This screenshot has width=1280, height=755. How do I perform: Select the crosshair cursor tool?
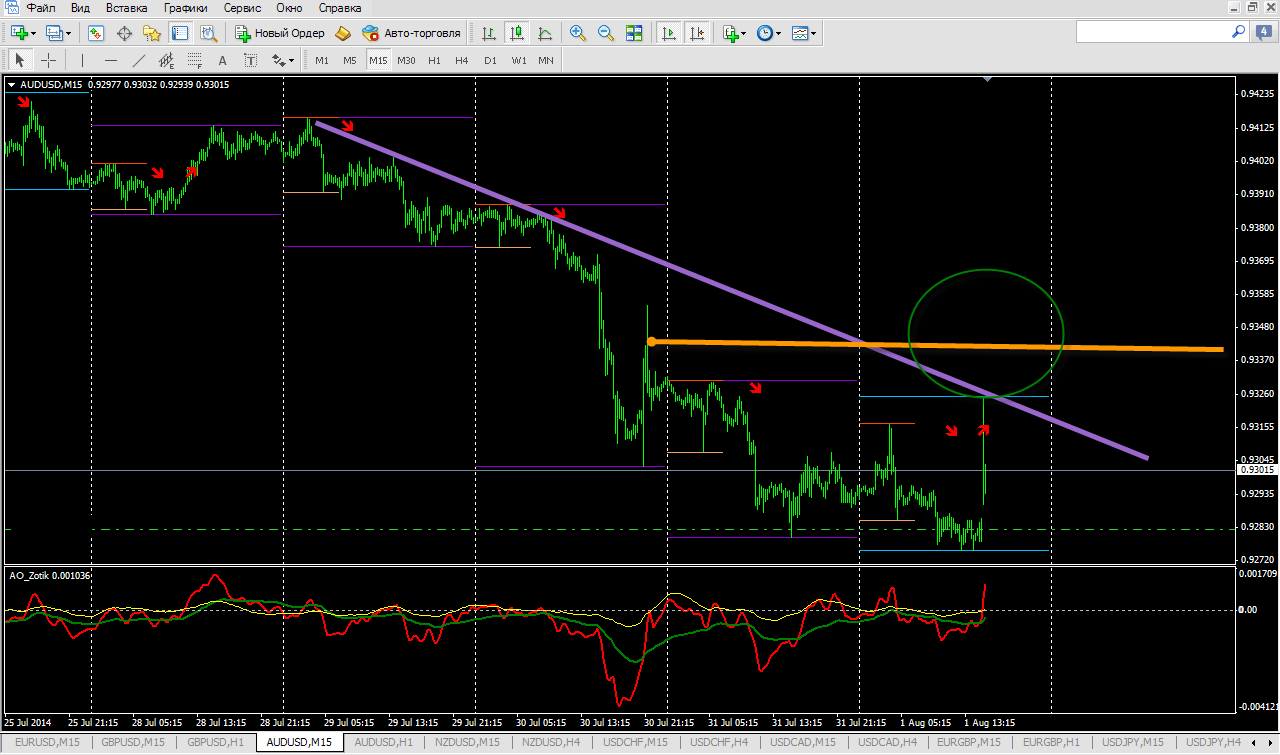[x=48, y=60]
